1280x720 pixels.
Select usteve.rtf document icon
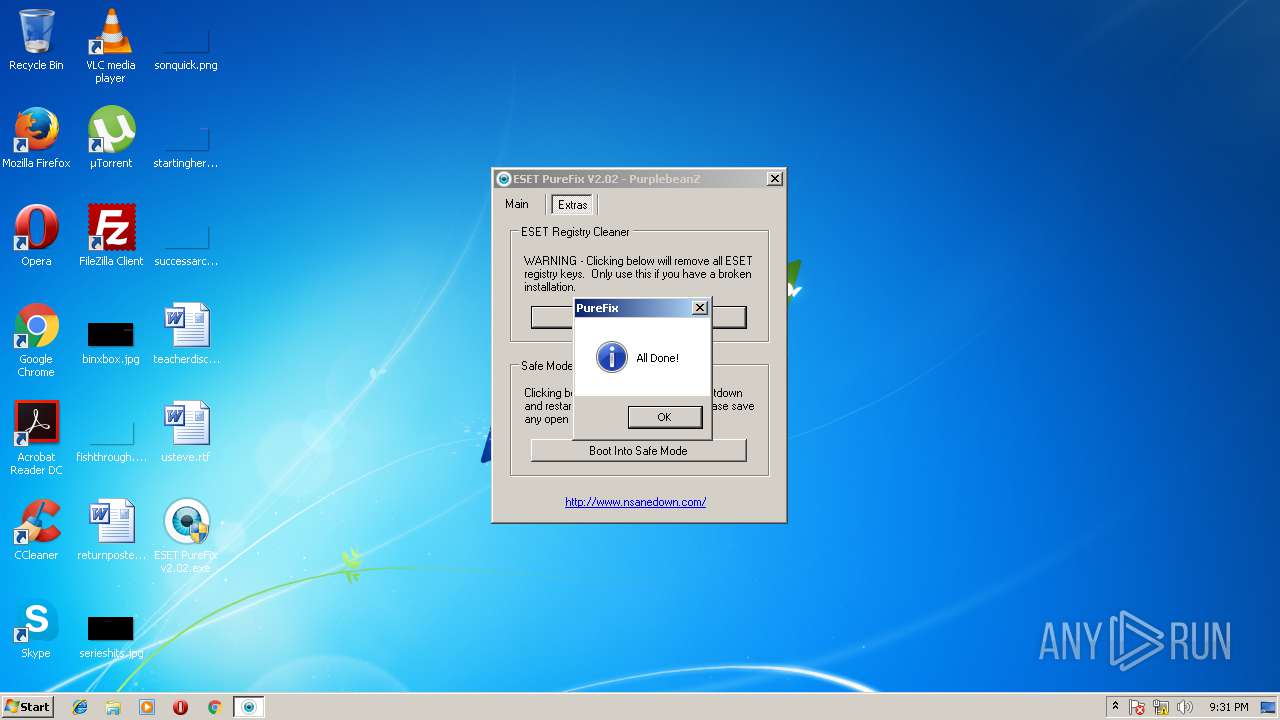186,432
